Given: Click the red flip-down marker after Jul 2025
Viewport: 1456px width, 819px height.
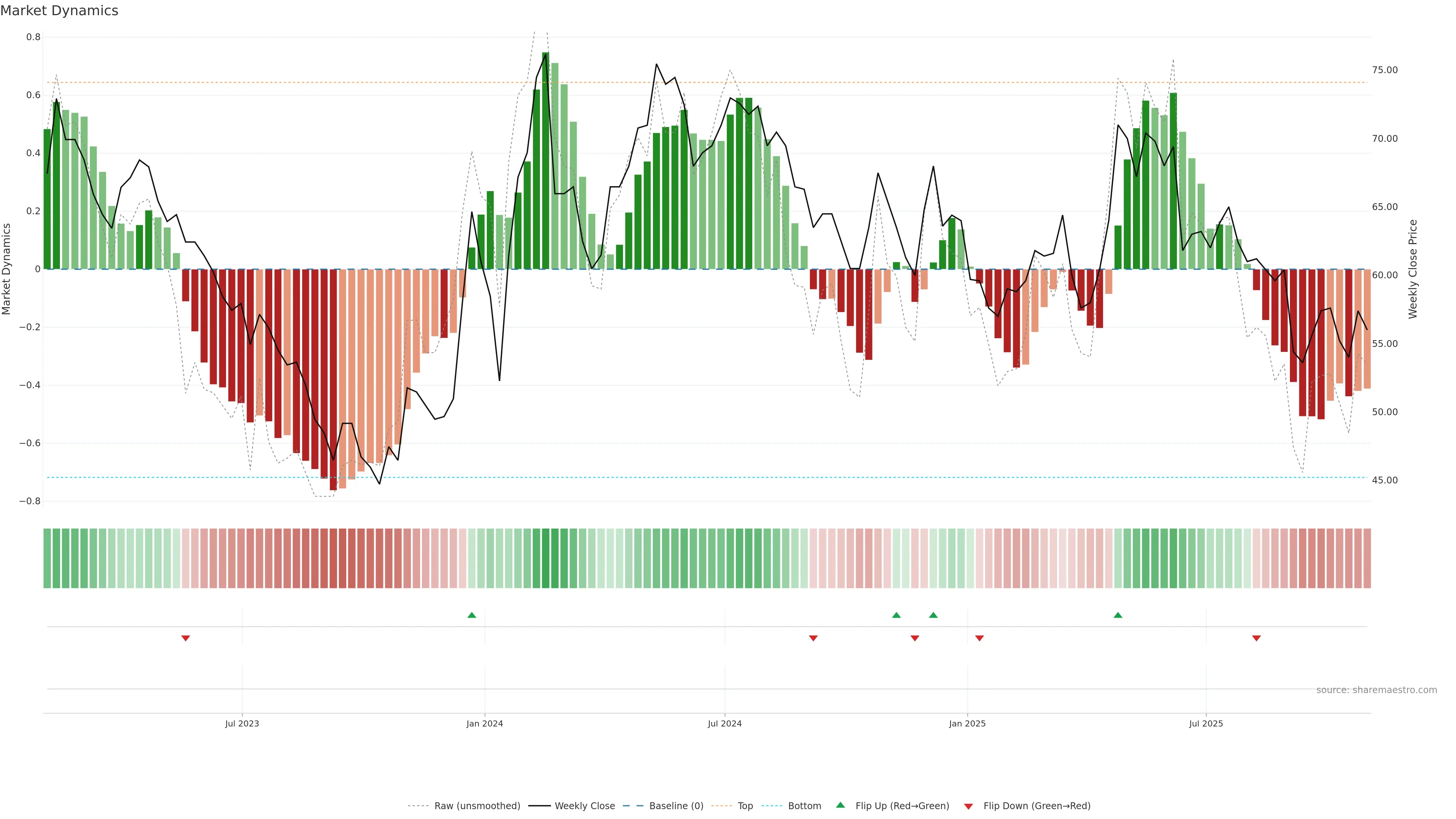Looking at the screenshot, I should pos(1256,638).
